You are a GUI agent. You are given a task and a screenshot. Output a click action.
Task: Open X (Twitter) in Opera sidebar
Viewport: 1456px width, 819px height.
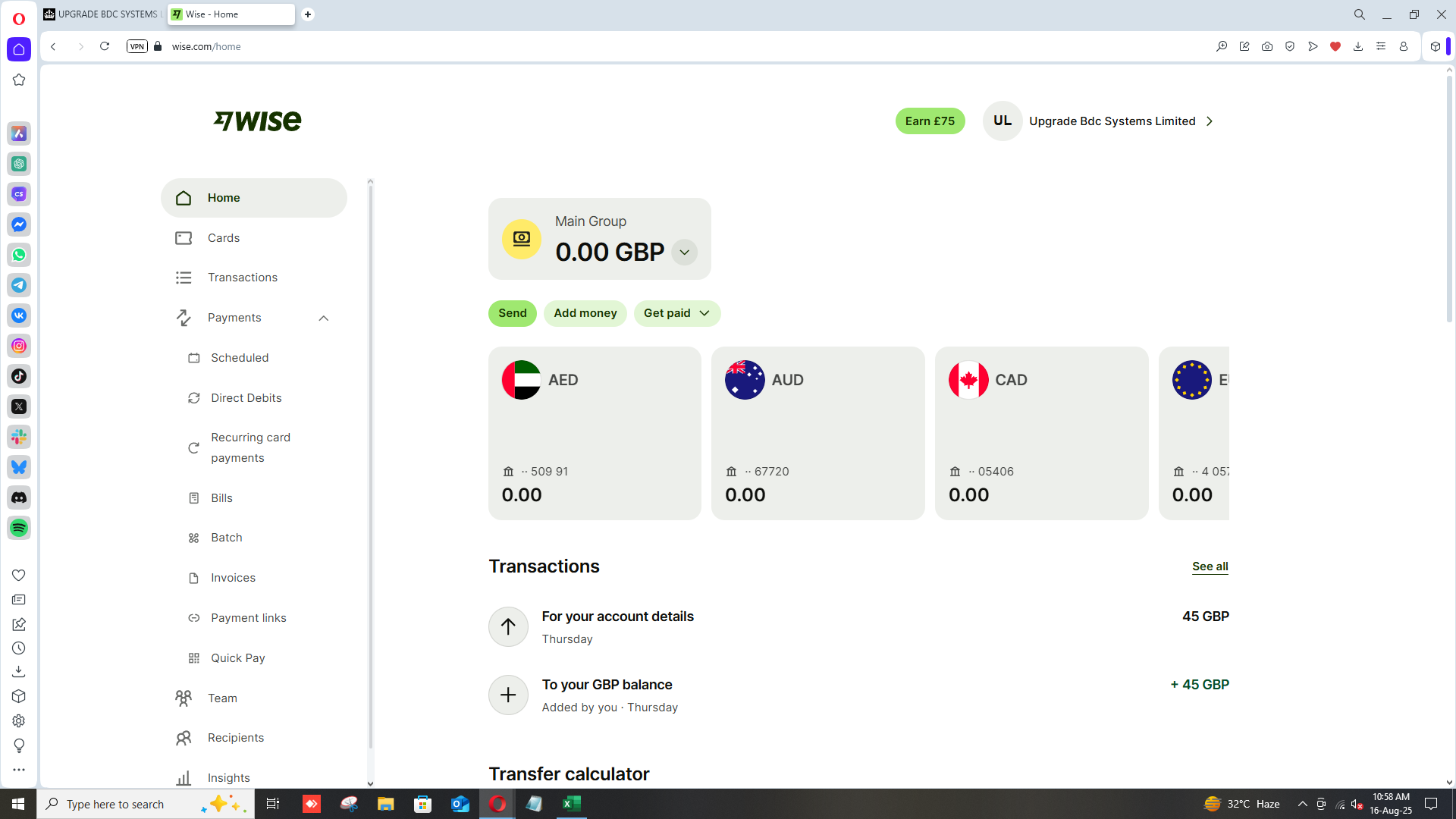pyautogui.click(x=19, y=406)
